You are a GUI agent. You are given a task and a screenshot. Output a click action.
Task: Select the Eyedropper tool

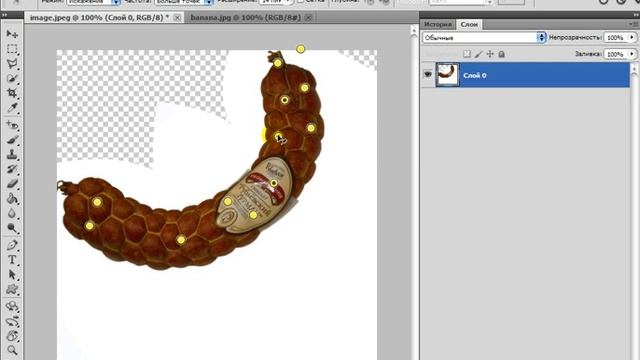click(x=12, y=108)
